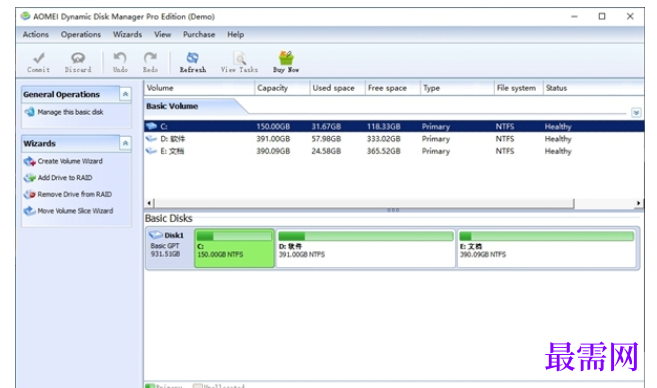
Task: Click the volume list horizontal scrollbar thumb
Action: tap(364, 203)
